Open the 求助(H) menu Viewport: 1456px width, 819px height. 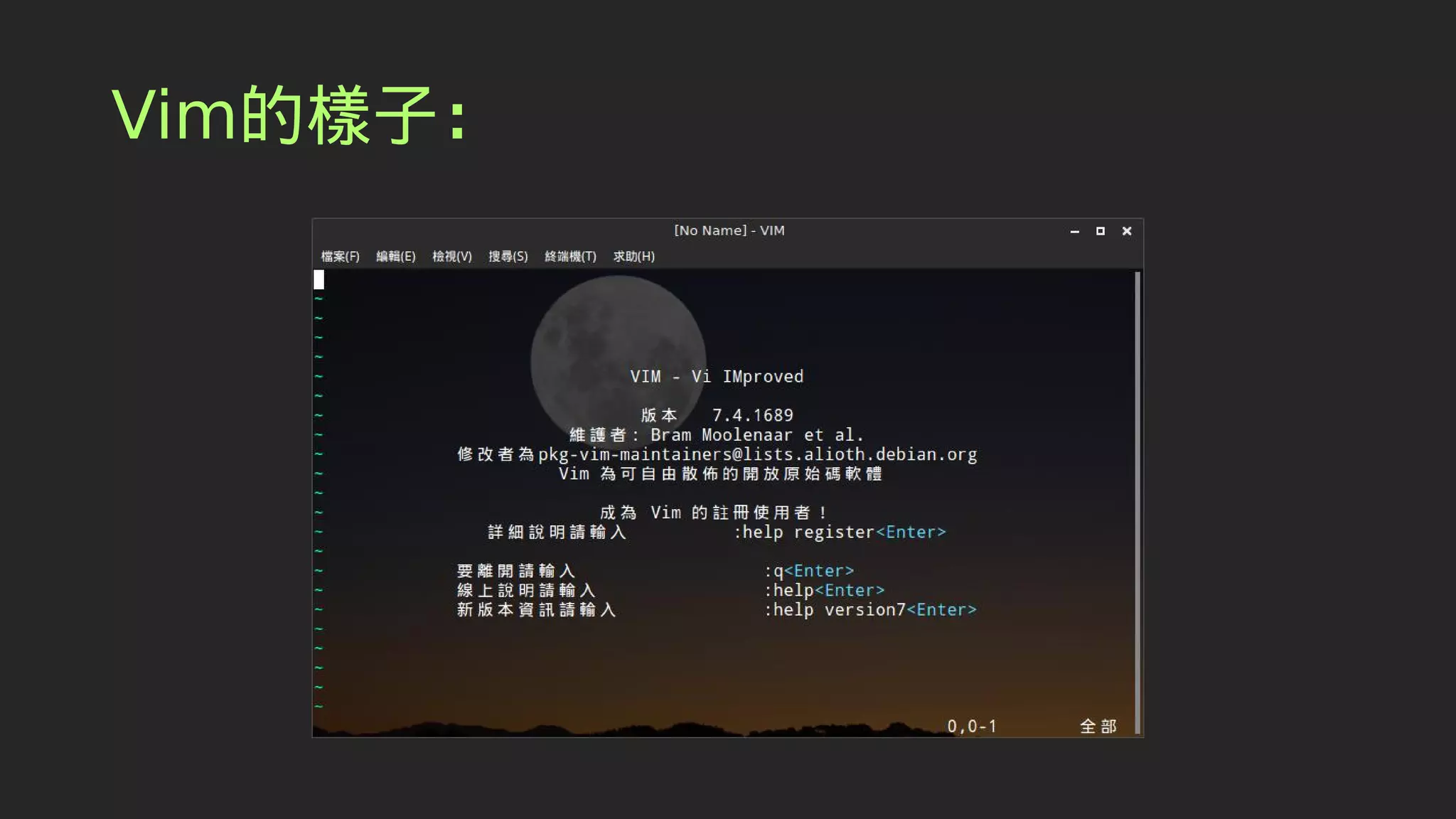pyautogui.click(x=633, y=256)
